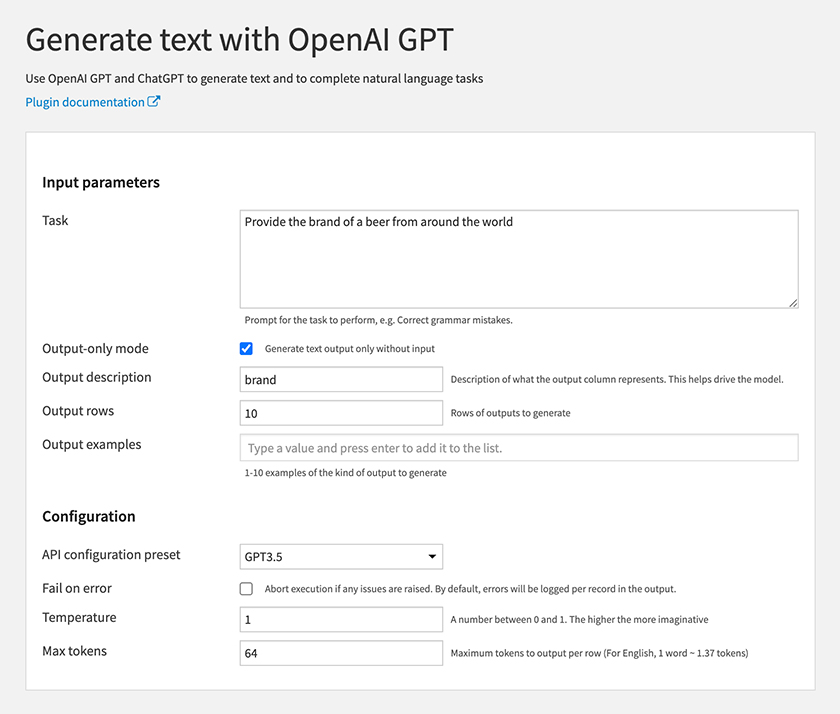Click the Configuration section heading
This screenshot has height=714, width=840.
coord(89,516)
